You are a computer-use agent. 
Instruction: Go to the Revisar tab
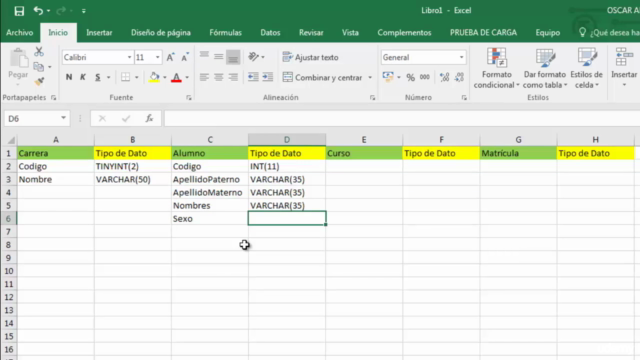click(311, 33)
